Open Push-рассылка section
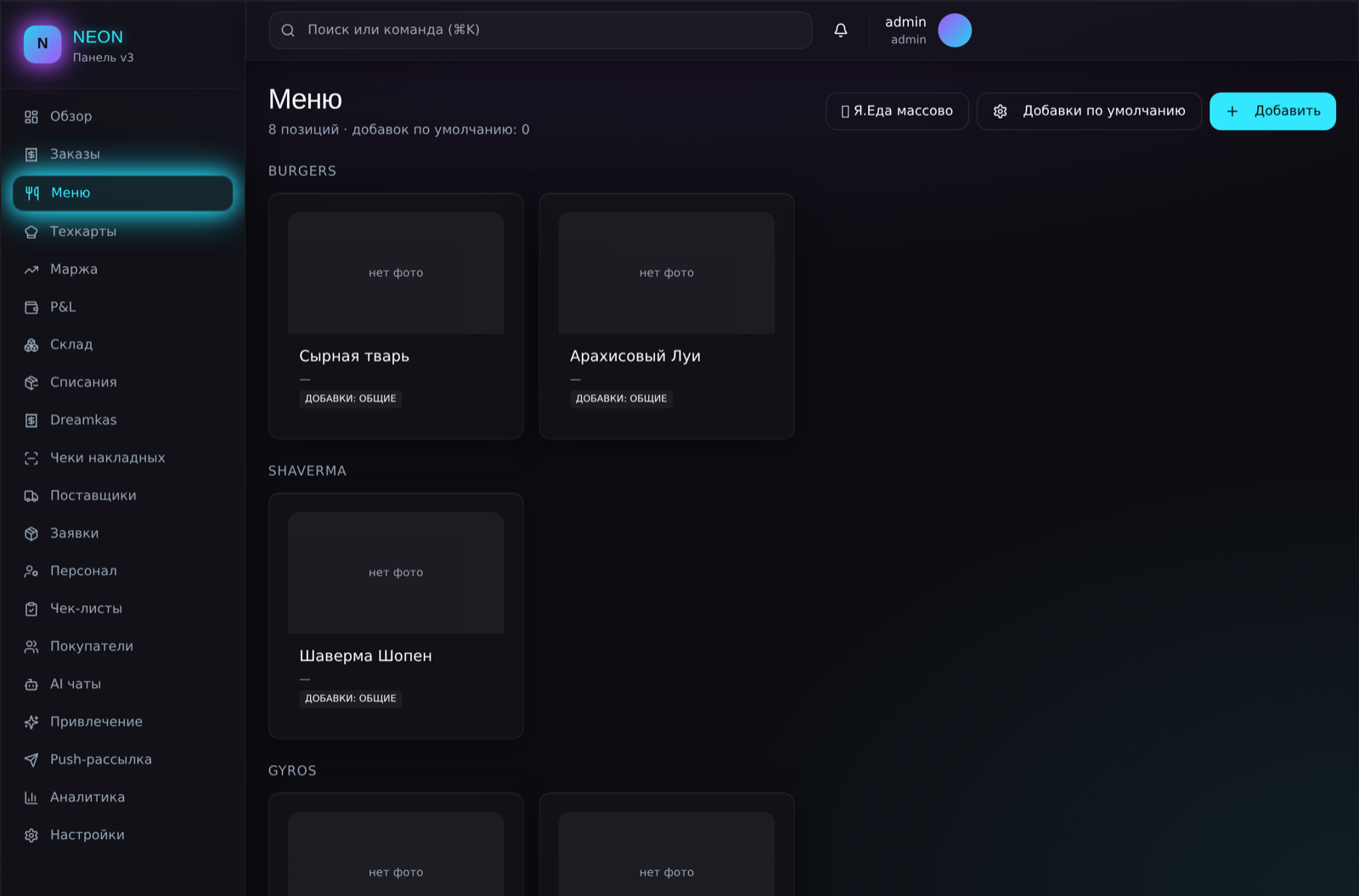 [x=123, y=759]
